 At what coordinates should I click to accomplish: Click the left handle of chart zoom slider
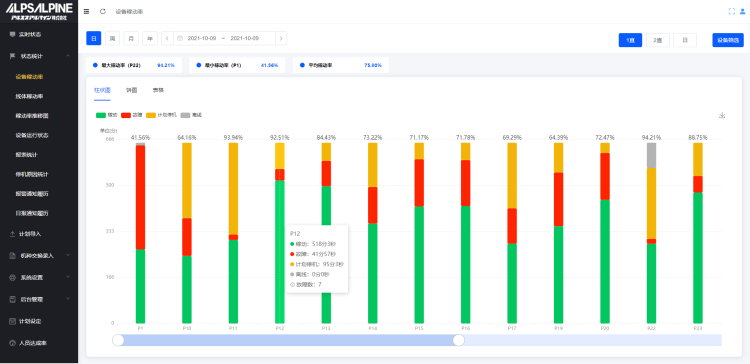coord(118,340)
